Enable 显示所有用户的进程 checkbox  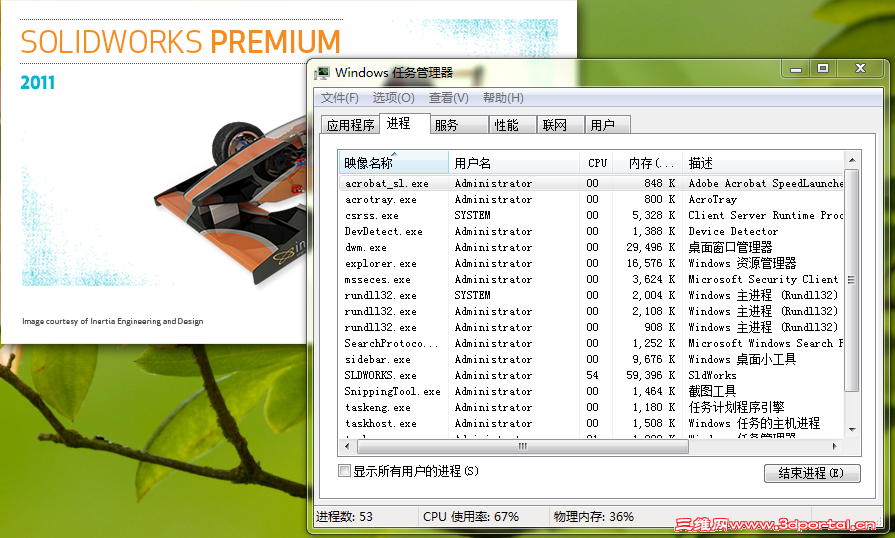[x=344, y=471]
